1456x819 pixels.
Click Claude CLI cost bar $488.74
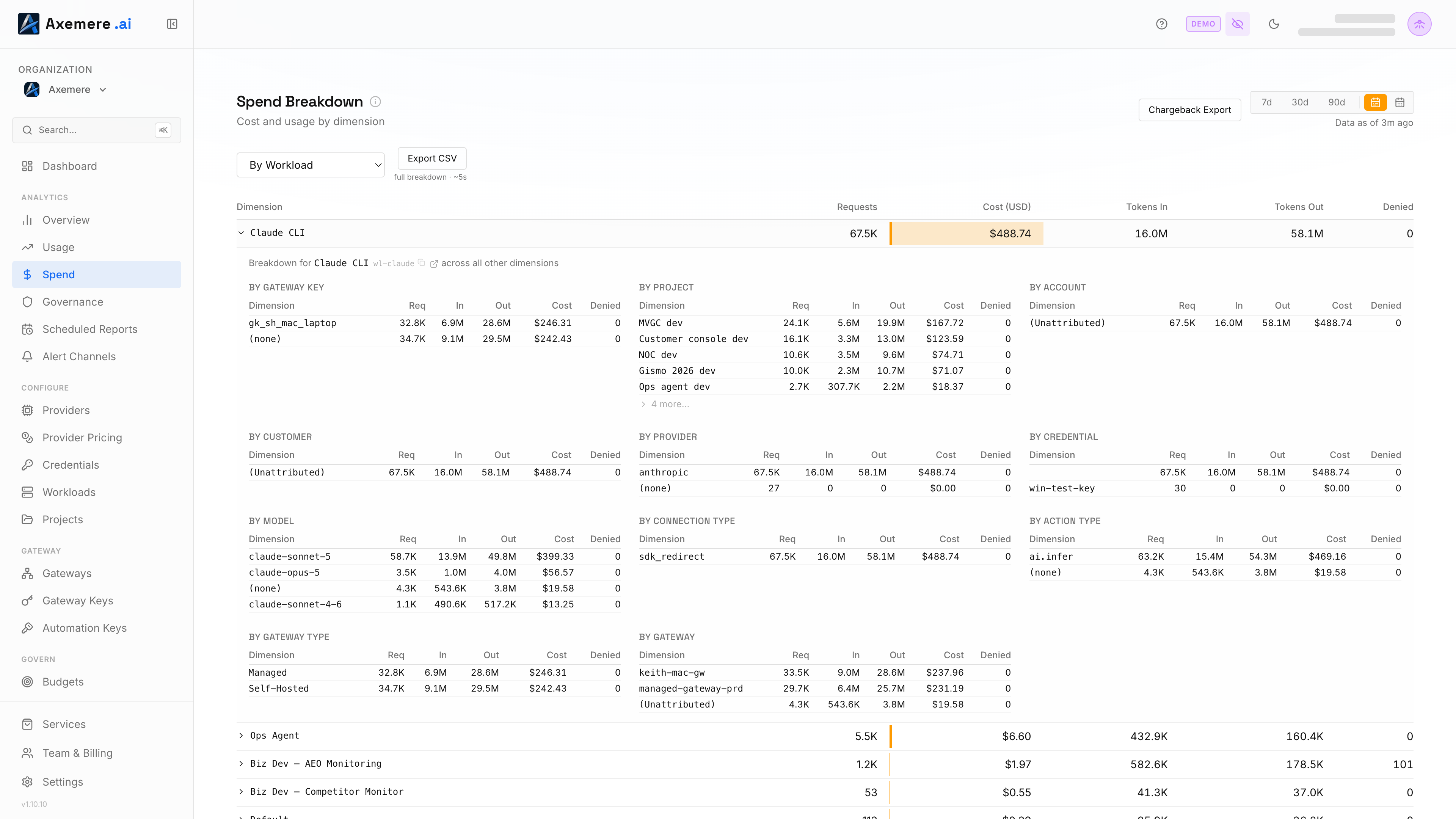pos(966,234)
